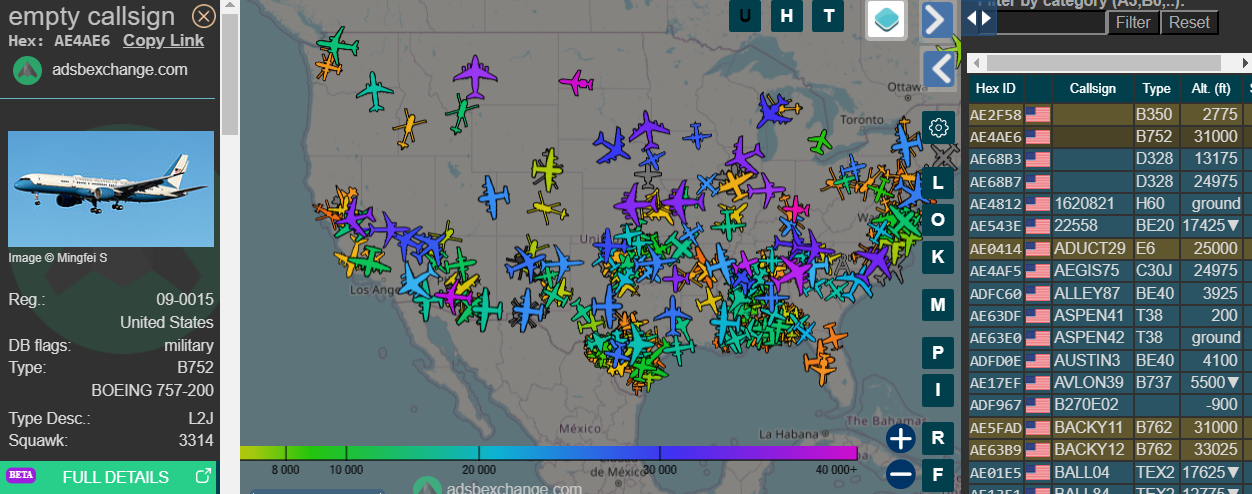Open the map settings gear
The height and width of the screenshot is (494, 1252).
pyautogui.click(x=938, y=128)
